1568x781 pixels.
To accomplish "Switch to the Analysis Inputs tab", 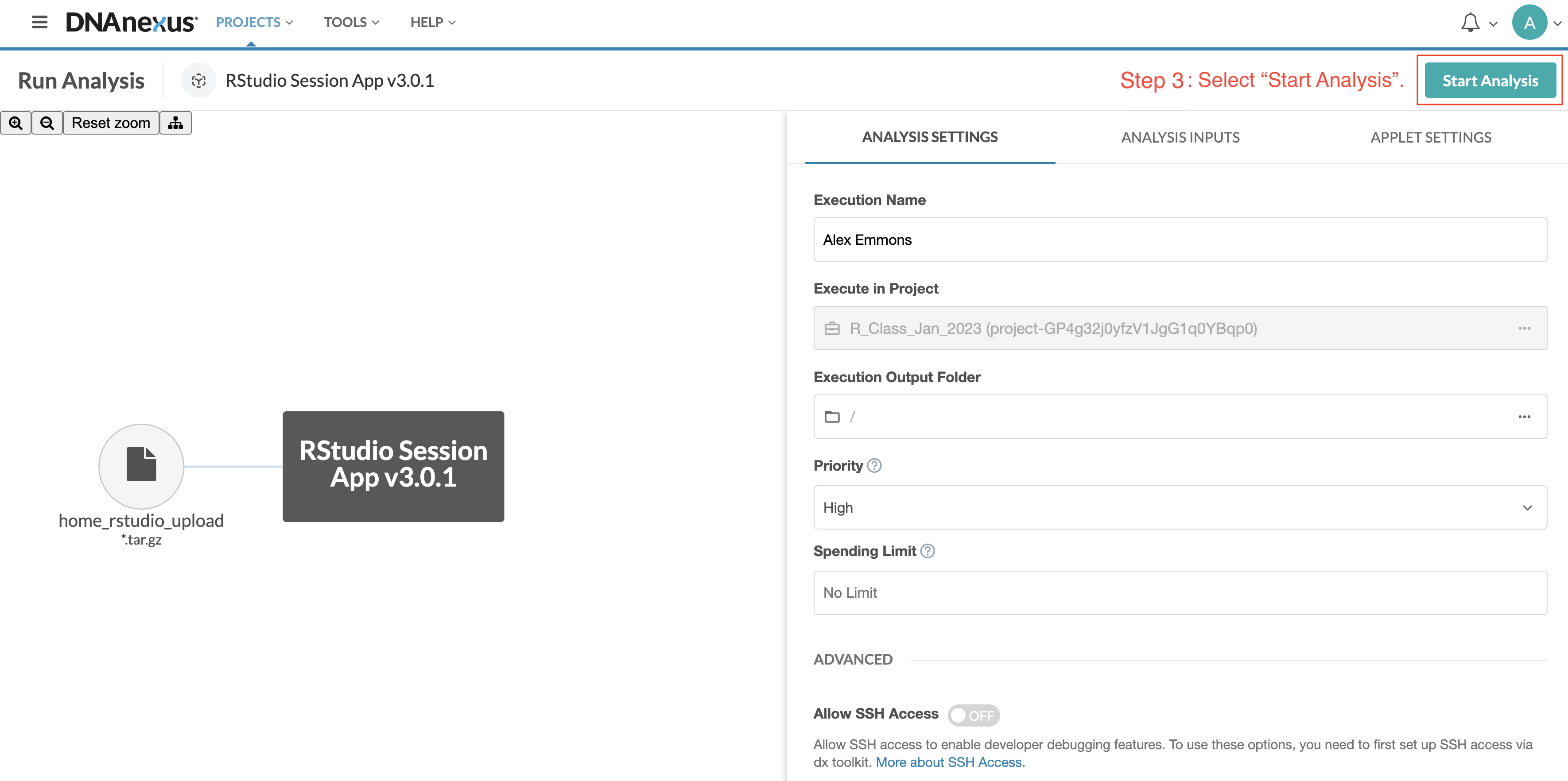I will tap(1180, 137).
